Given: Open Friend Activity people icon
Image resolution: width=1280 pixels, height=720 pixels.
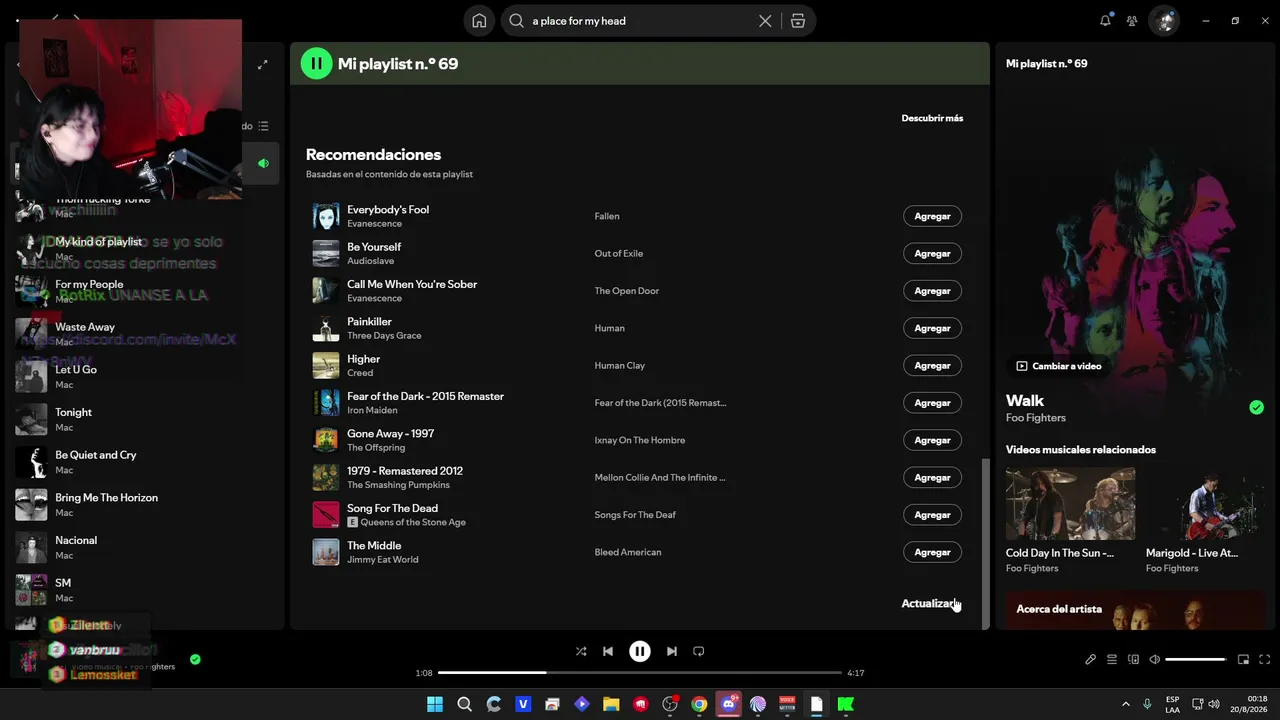Looking at the screenshot, I should (1132, 20).
